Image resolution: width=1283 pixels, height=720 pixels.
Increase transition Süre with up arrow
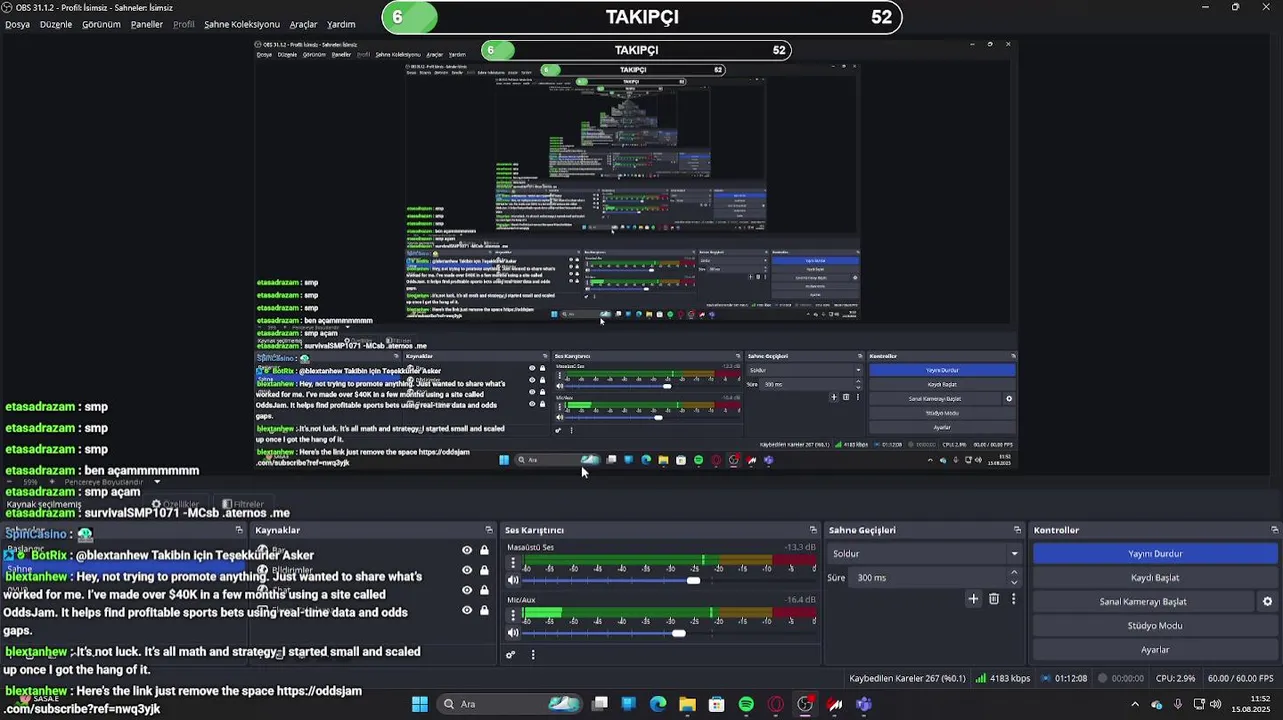coord(1014,573)
